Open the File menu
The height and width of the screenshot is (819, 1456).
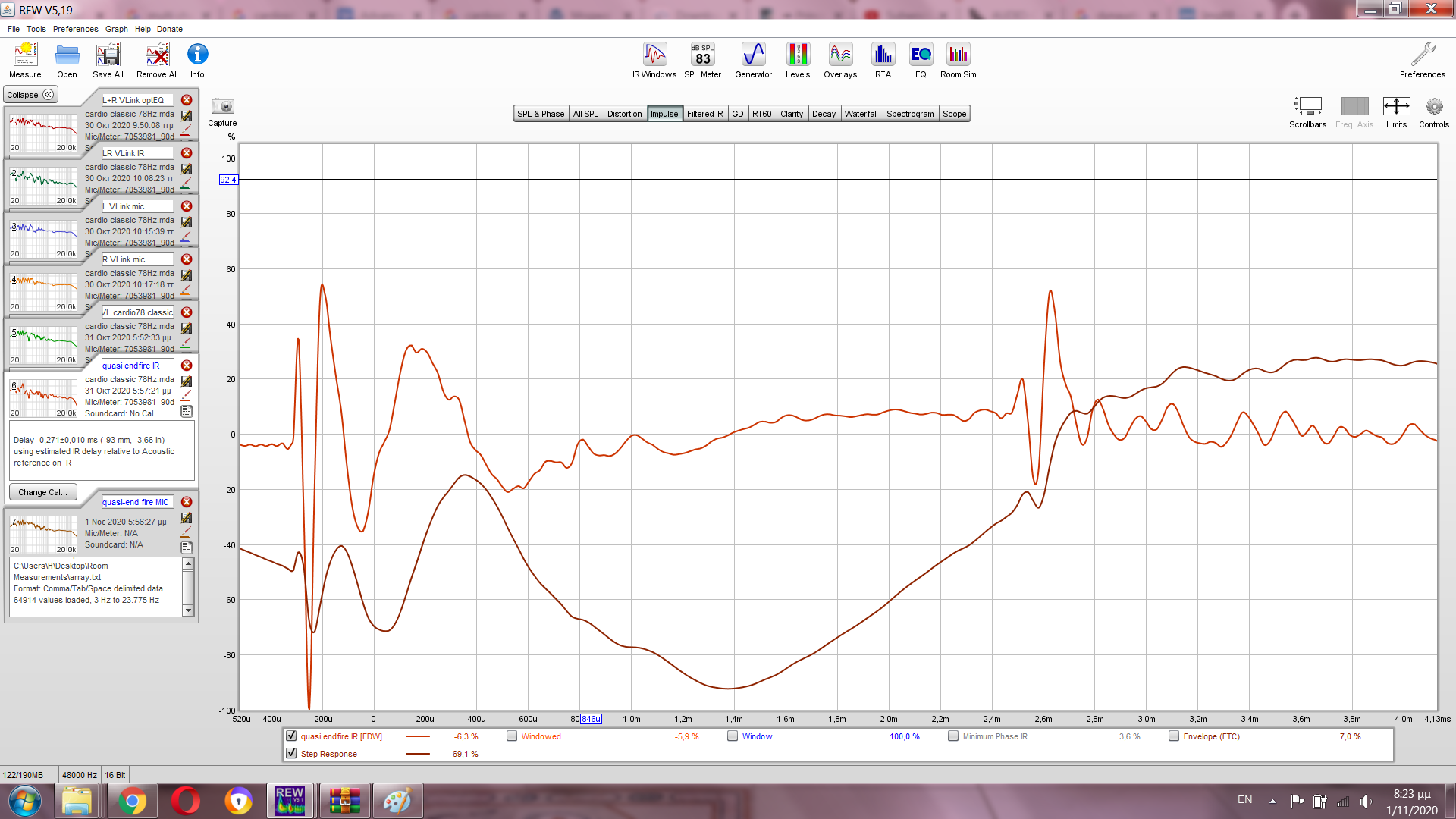pos(14,29)
